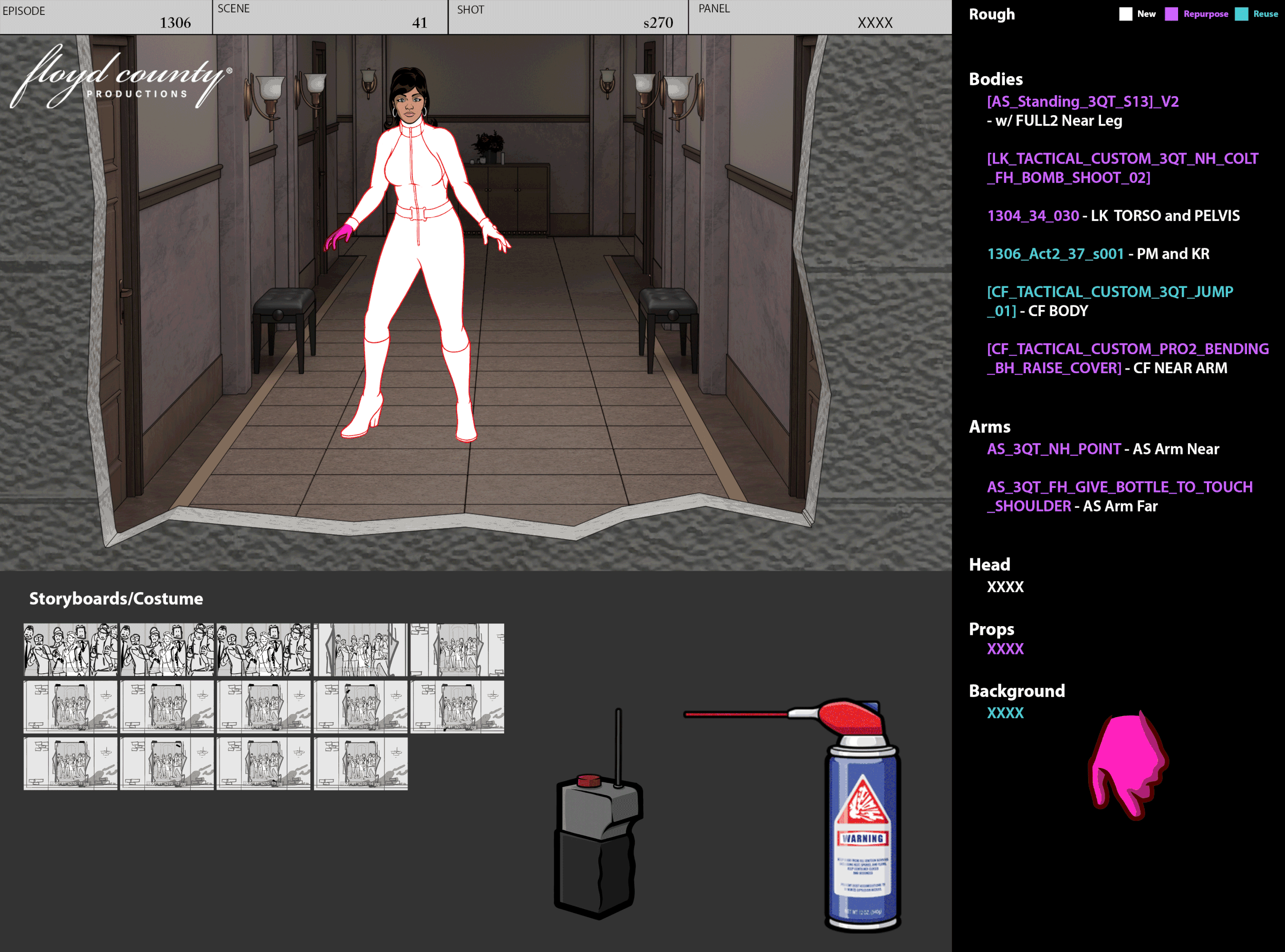Click the SCENE value 41
Screen dimensions: 1285x952
pos(419,23)
